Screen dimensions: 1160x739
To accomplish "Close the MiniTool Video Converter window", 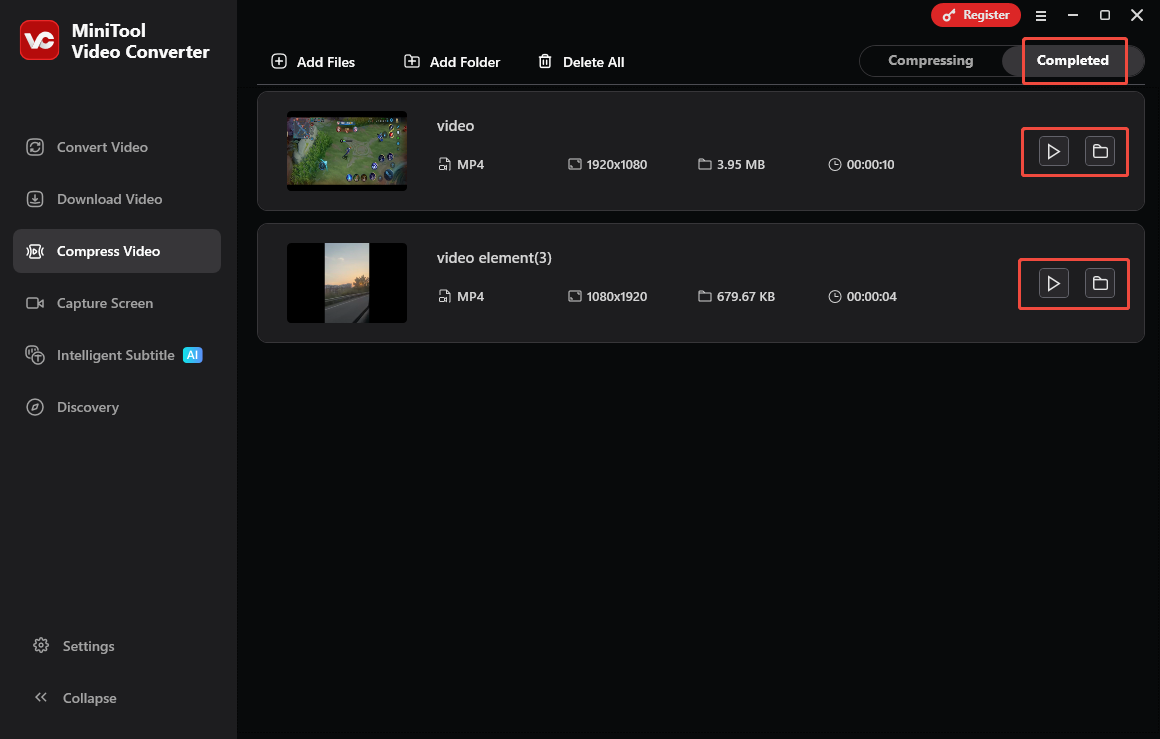I will click(x=1137, y=16).
